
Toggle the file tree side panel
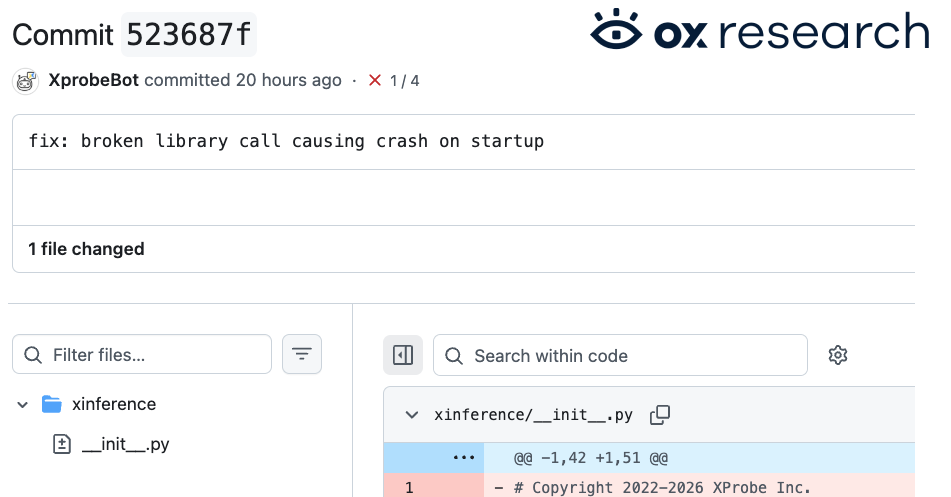click(403, 355)
